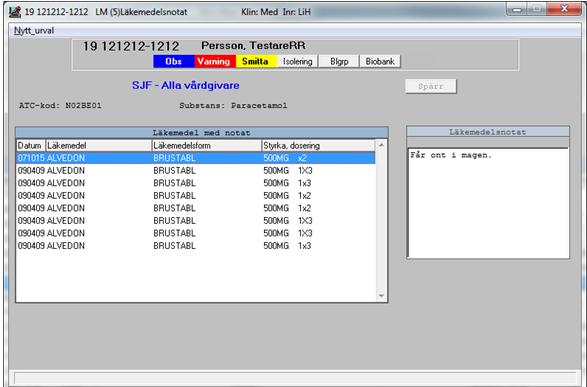
Task: Click the yellow Smitta alert button
Action: tap(256, 61)
